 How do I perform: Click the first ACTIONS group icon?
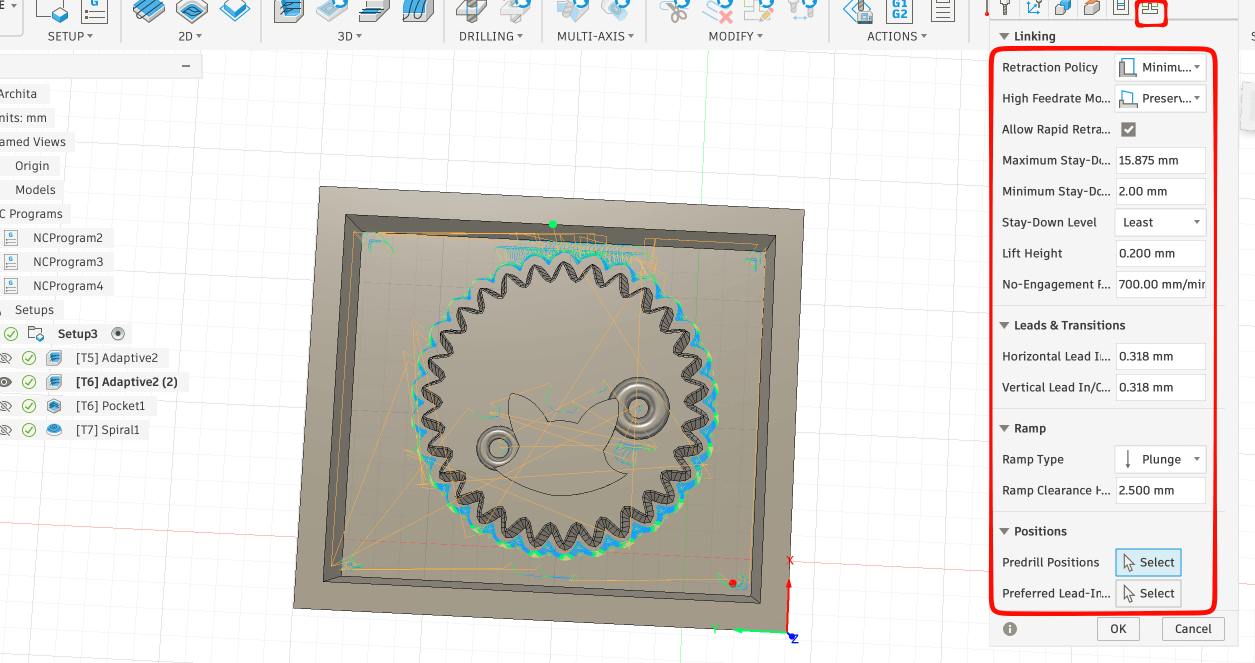(x=858, y=10)
